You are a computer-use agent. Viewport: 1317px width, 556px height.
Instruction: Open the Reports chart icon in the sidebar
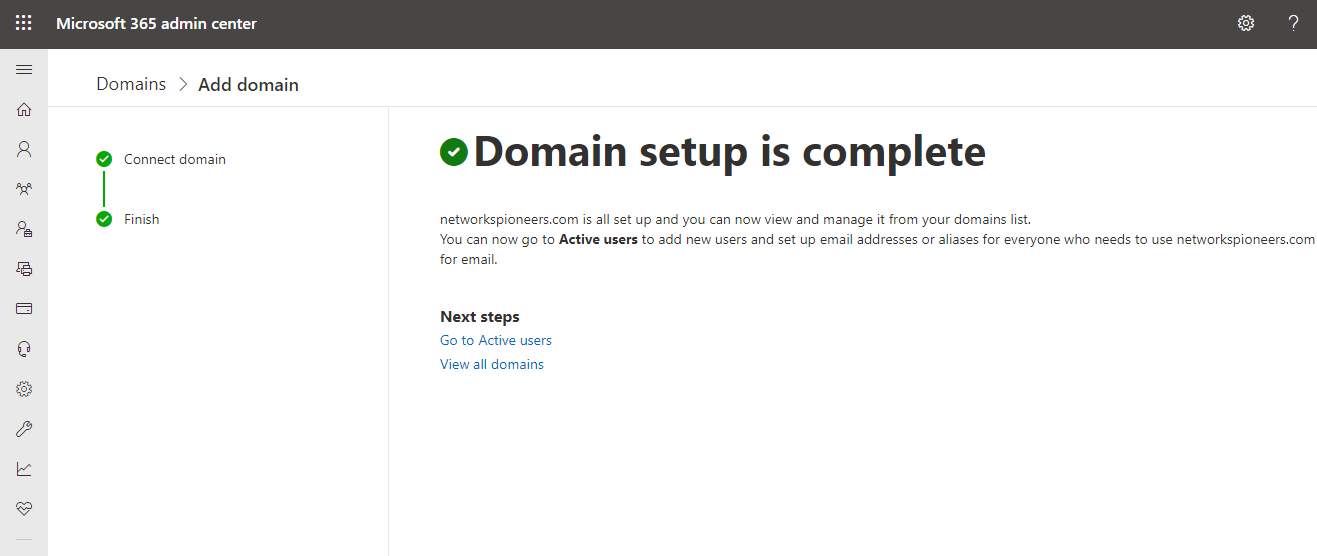(24, 469)
